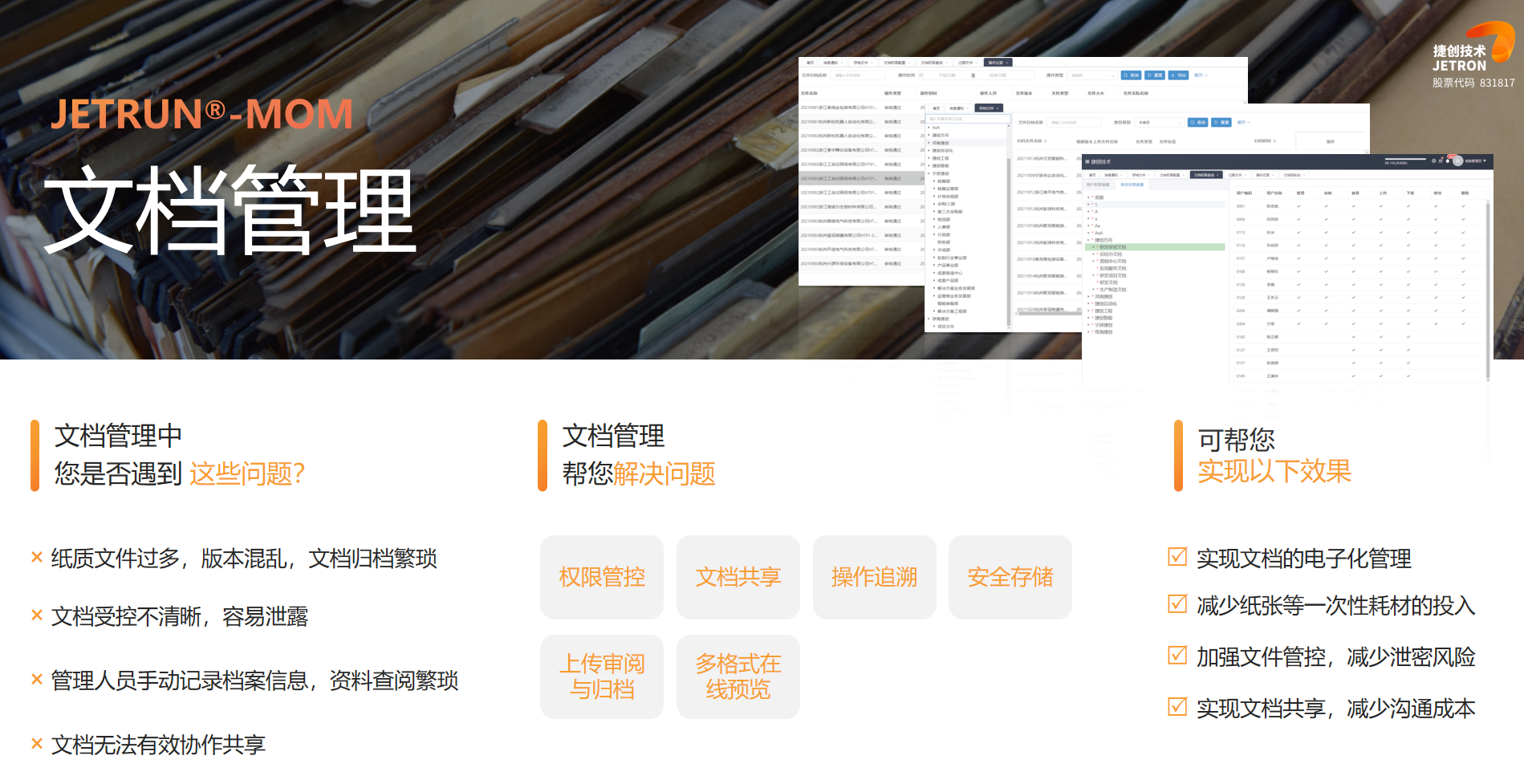Click tree panel scrollbar in middle screenshot
Viewport: 1524px width, 784px height.
click(1009, 241)
